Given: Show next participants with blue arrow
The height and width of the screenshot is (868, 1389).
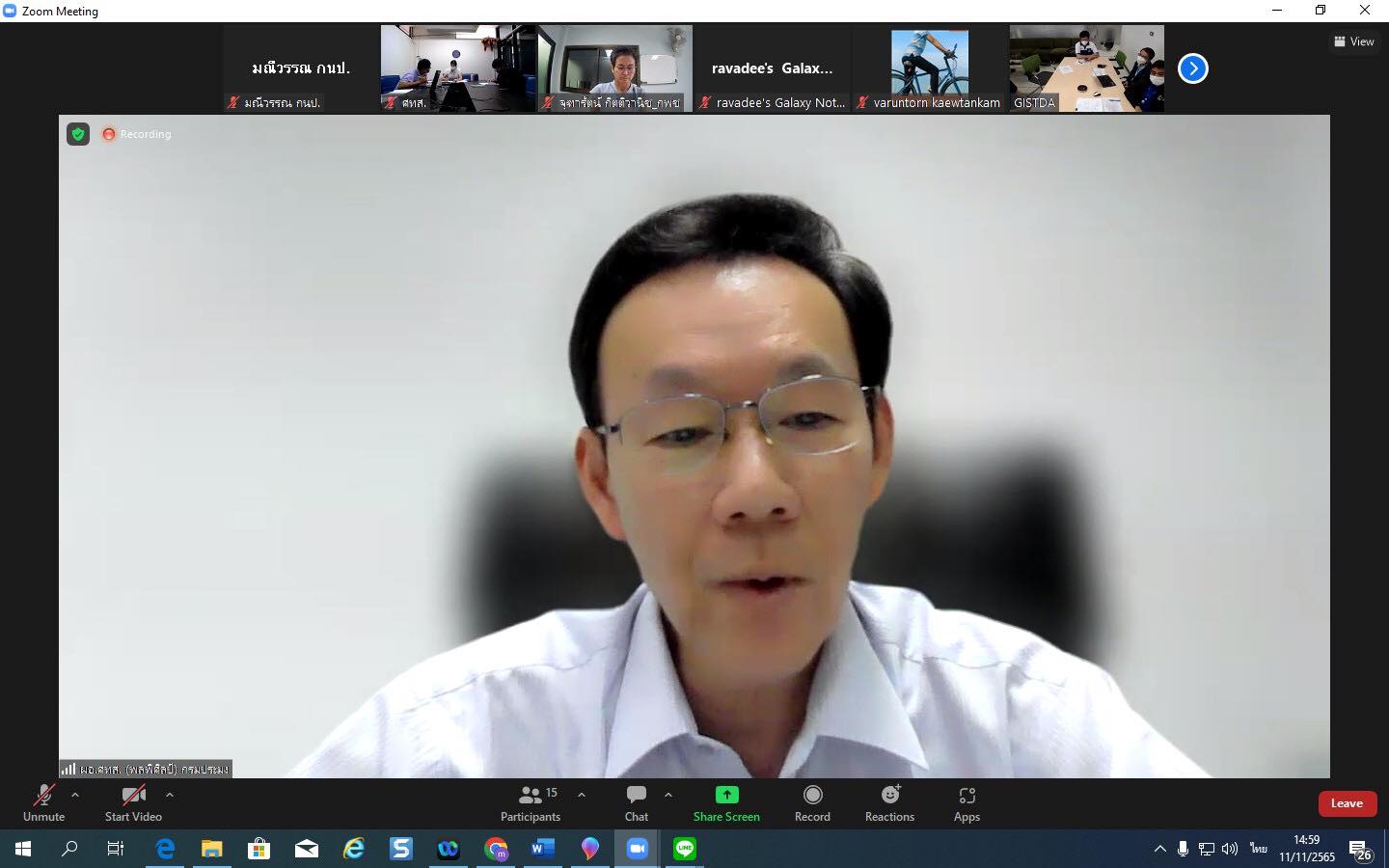Looking at the screenshot, I should (1193, 68).
